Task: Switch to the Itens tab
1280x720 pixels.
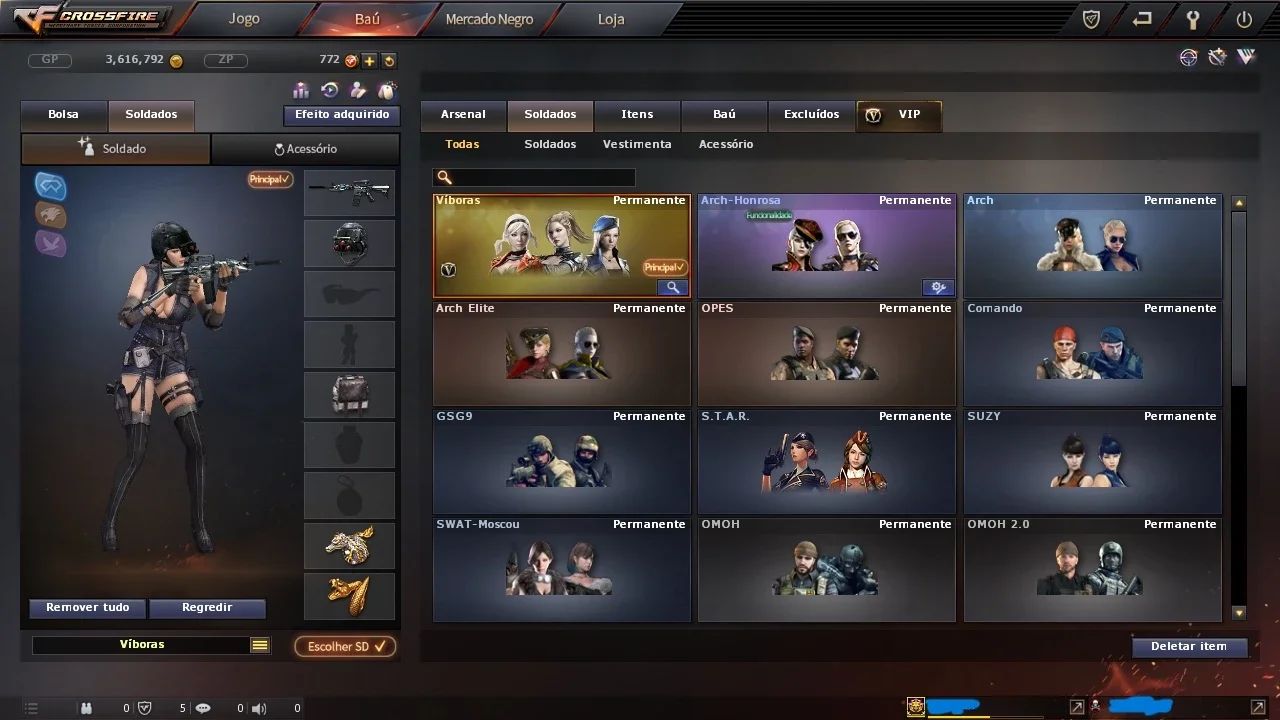Action: pyautogui.click(x=637, y=115)
